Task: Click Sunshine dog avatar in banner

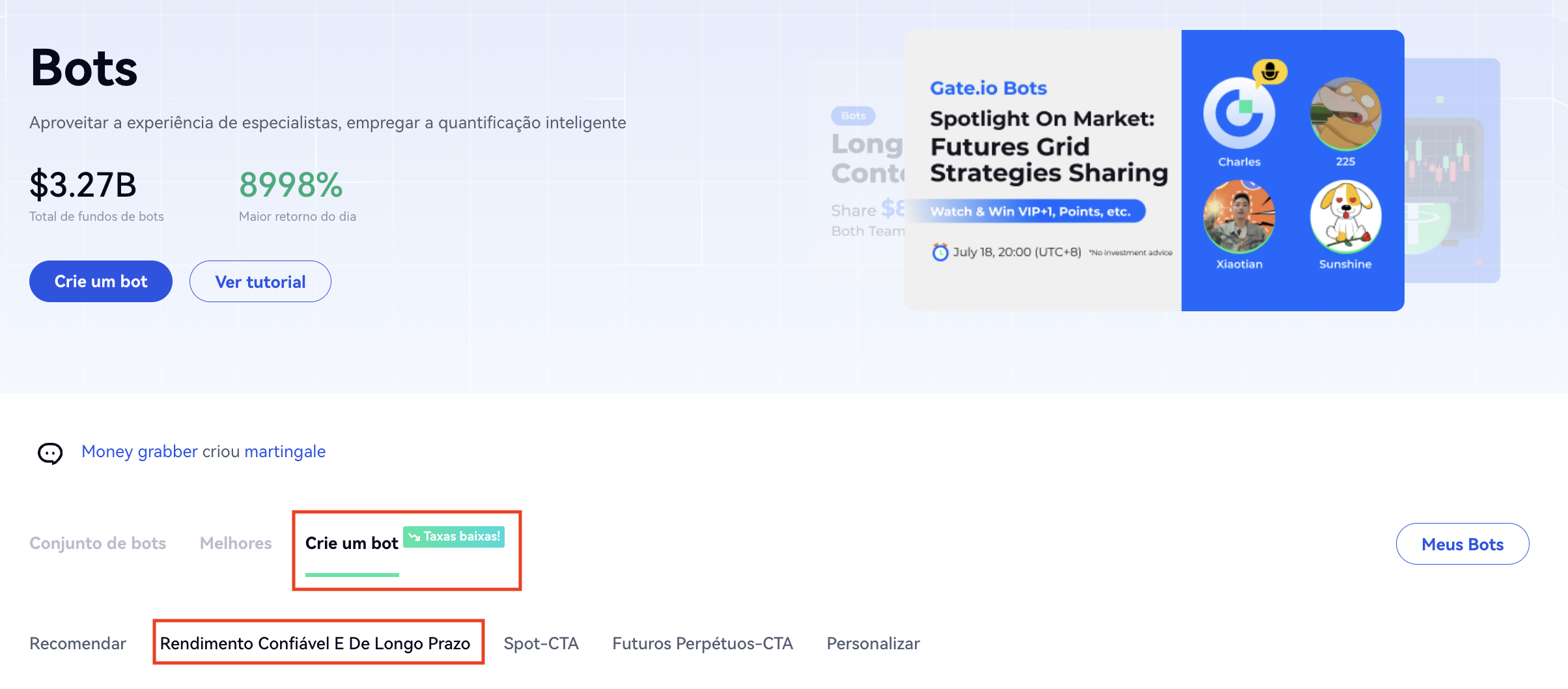Action: pyautogui.click(x=1345, y=218)
